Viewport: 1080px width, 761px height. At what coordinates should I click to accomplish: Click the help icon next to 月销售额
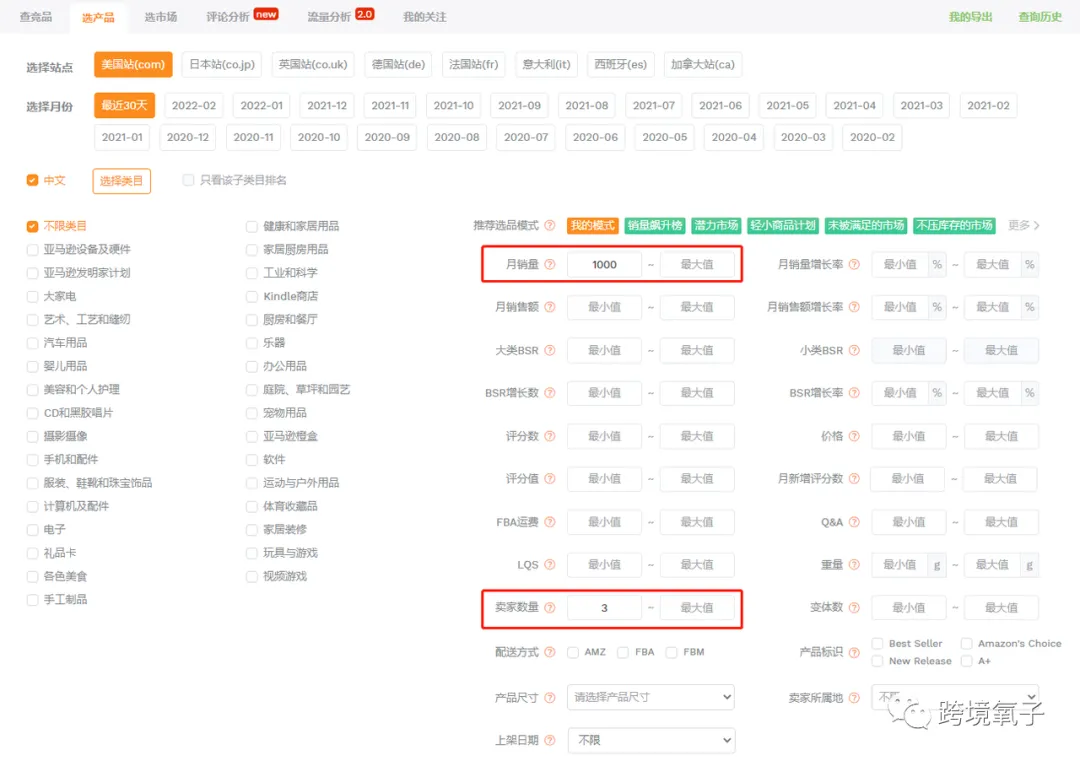[550, 307]
